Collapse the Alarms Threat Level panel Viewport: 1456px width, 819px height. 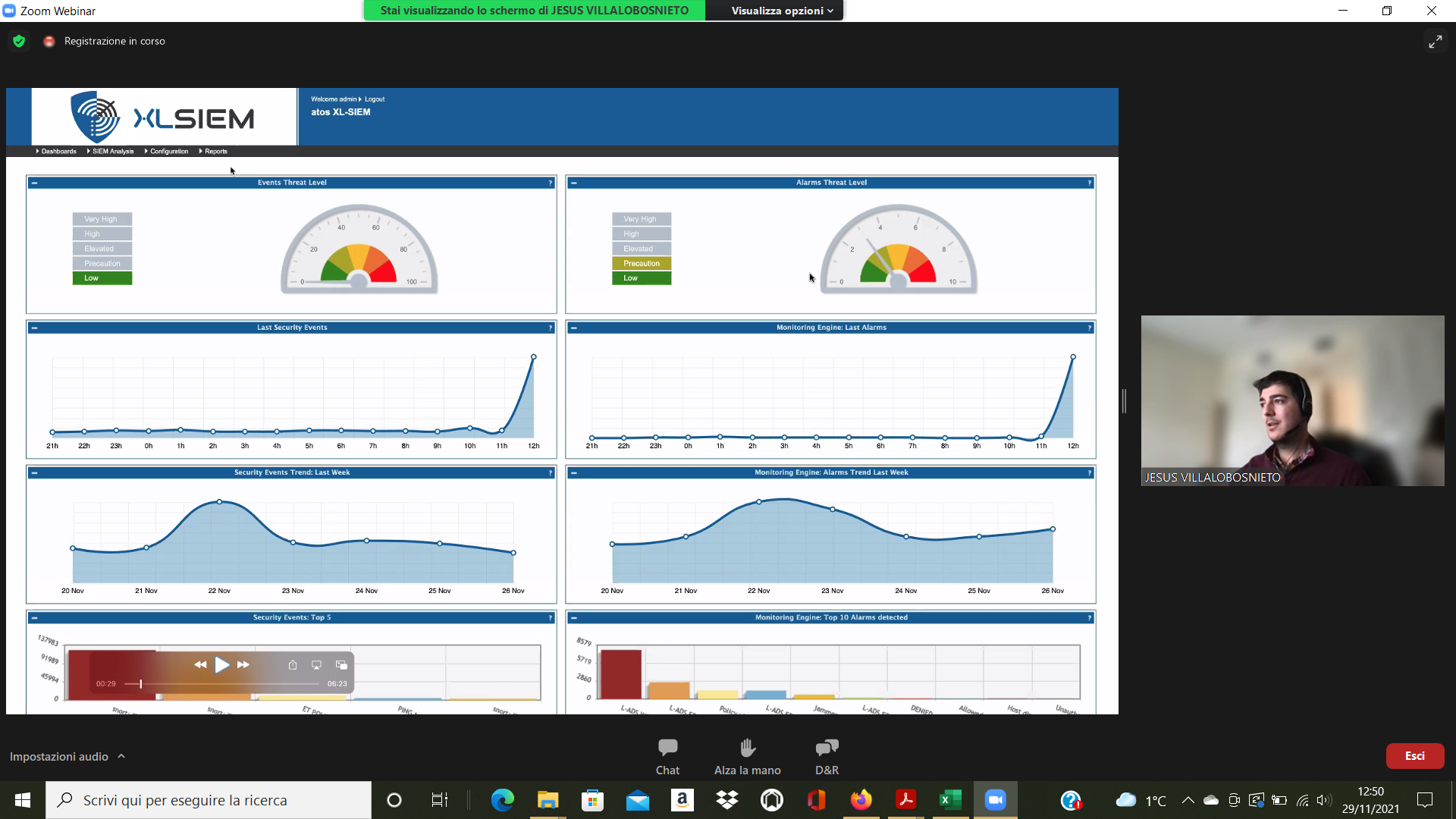tap(574, 183)
